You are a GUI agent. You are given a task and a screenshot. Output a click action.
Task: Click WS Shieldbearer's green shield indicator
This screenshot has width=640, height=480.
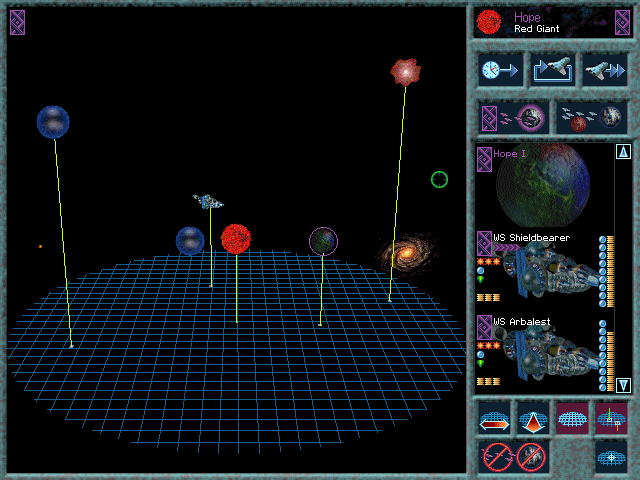click(480, 279)
